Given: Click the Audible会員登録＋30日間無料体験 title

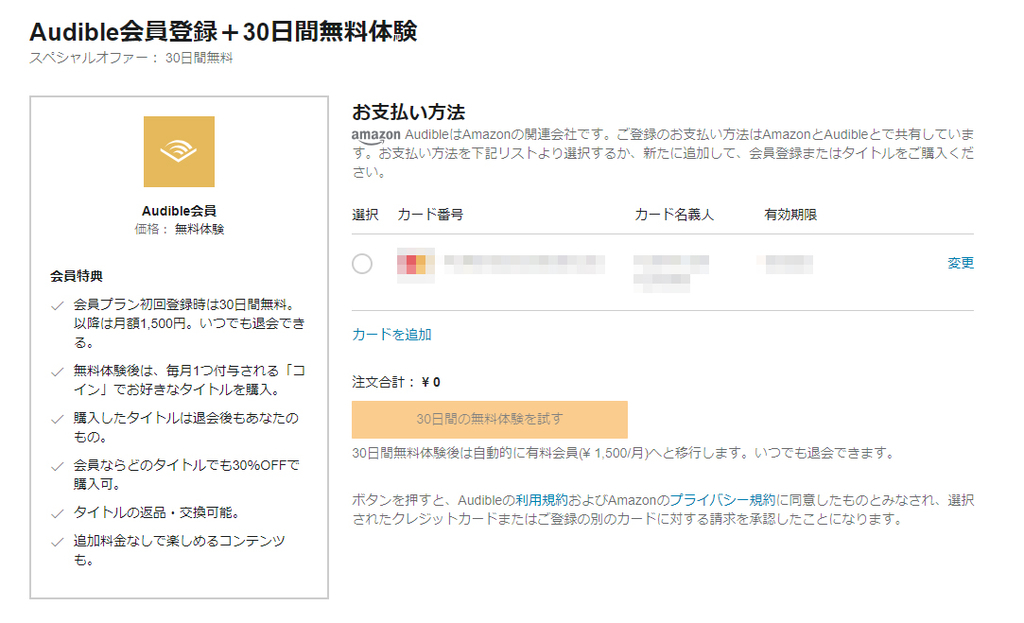Looking at the screenshot, I should point(223,31).
